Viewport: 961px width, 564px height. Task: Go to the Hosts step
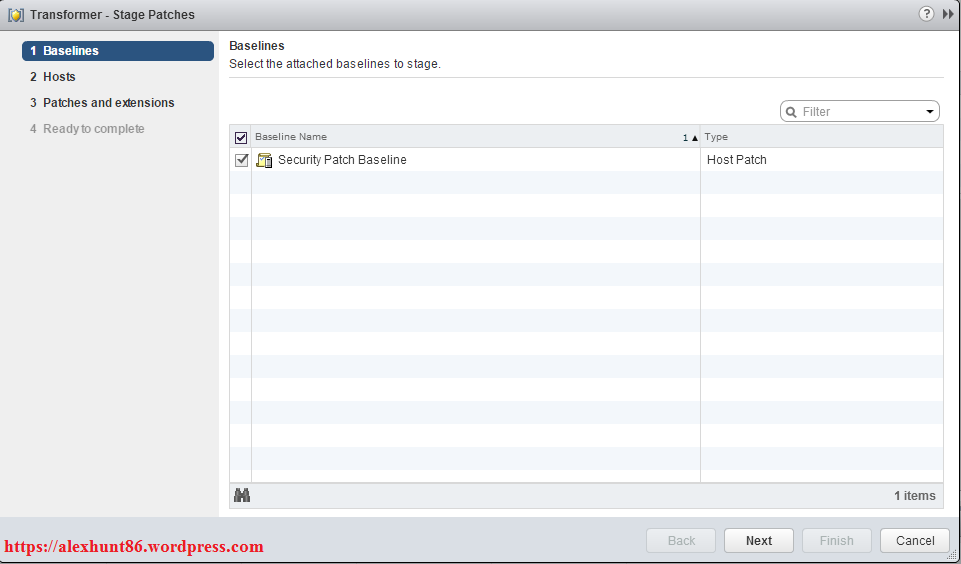(x=59, y=77)
